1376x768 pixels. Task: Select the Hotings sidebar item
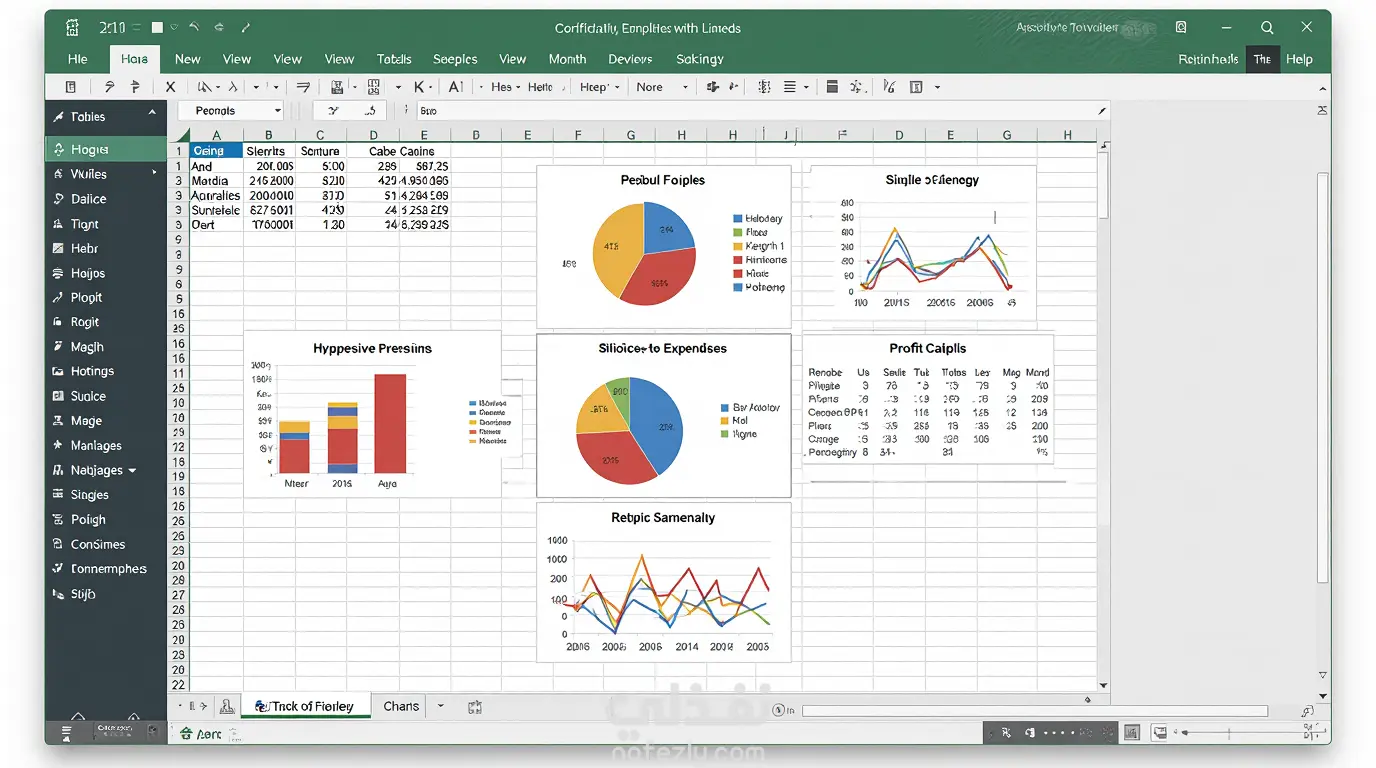tap(105, 371)
